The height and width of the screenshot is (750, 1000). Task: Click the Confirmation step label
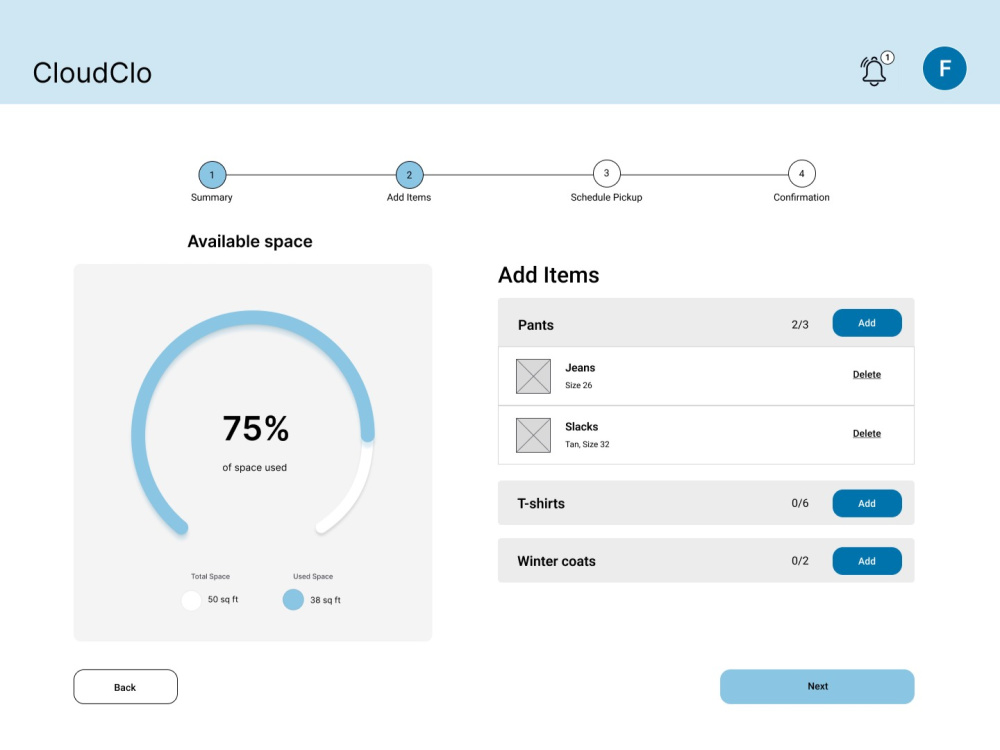point(802,198)
